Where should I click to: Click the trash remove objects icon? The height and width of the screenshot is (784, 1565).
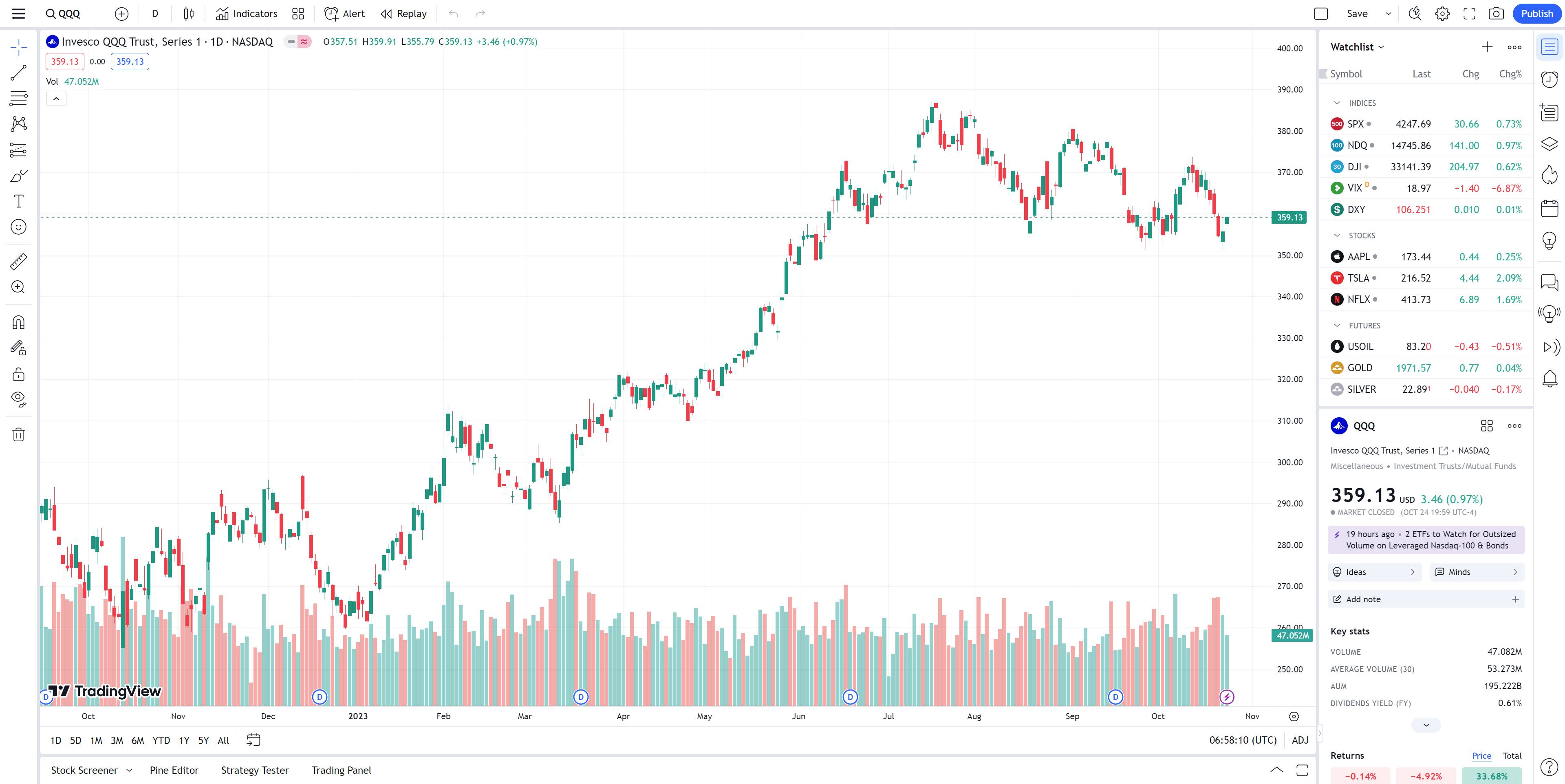pos(19,435)
